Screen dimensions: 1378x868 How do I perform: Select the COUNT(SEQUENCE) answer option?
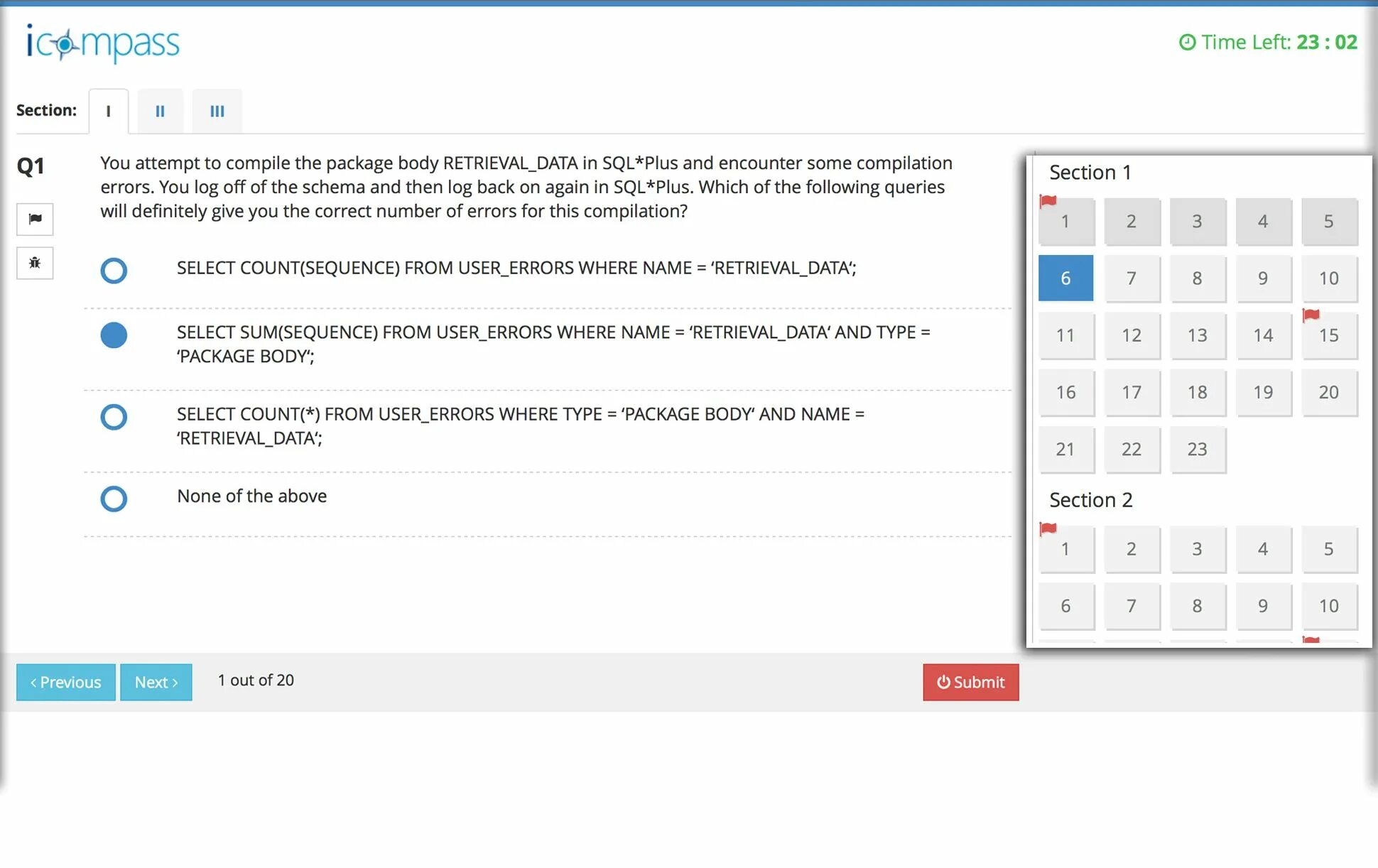tap(114, 271)
